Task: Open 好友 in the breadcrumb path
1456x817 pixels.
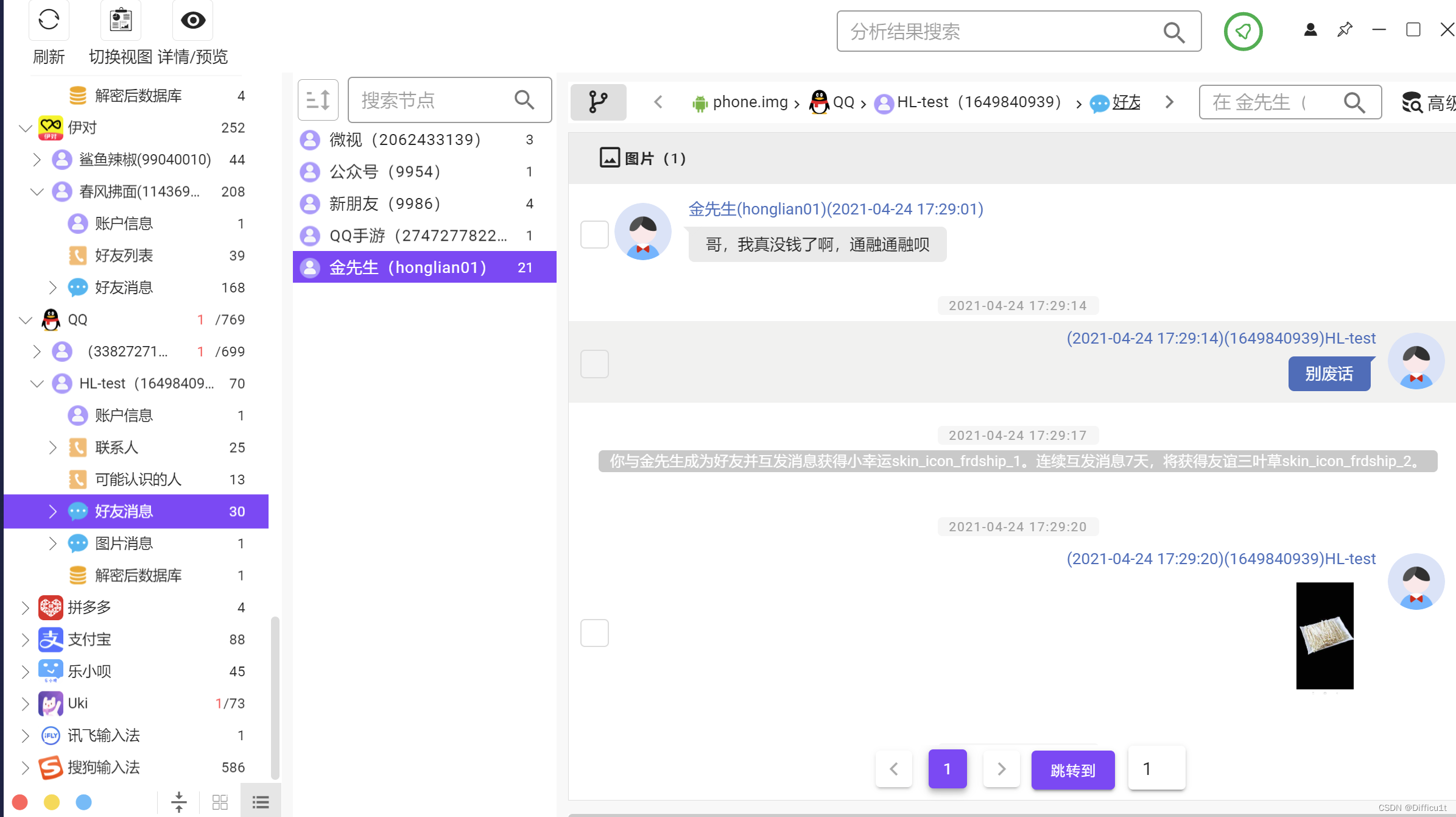Action: click(x=1125, y=102)
